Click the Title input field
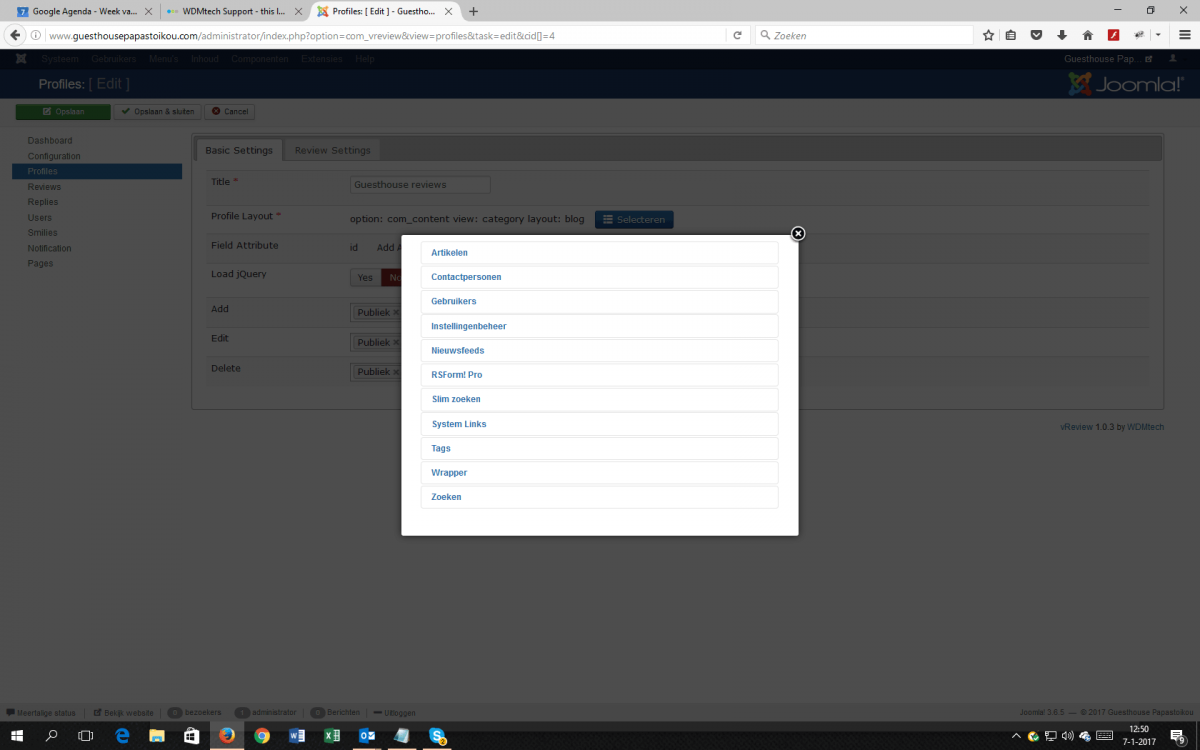The width and height of the screenshot is (1200, 750). [x=420, y=185]
